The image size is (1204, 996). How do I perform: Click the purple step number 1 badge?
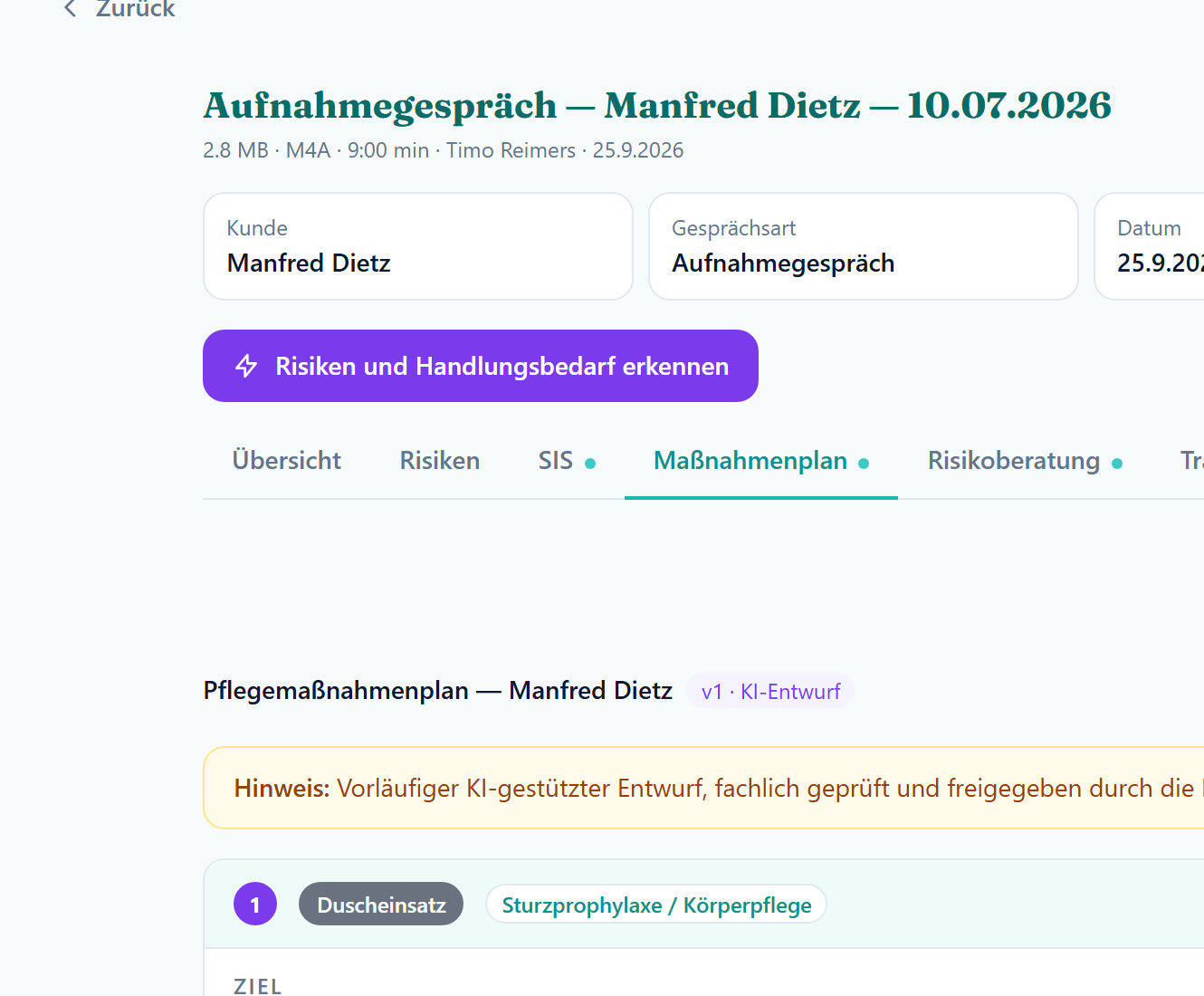pyautogui.click(x=255, y=905)
